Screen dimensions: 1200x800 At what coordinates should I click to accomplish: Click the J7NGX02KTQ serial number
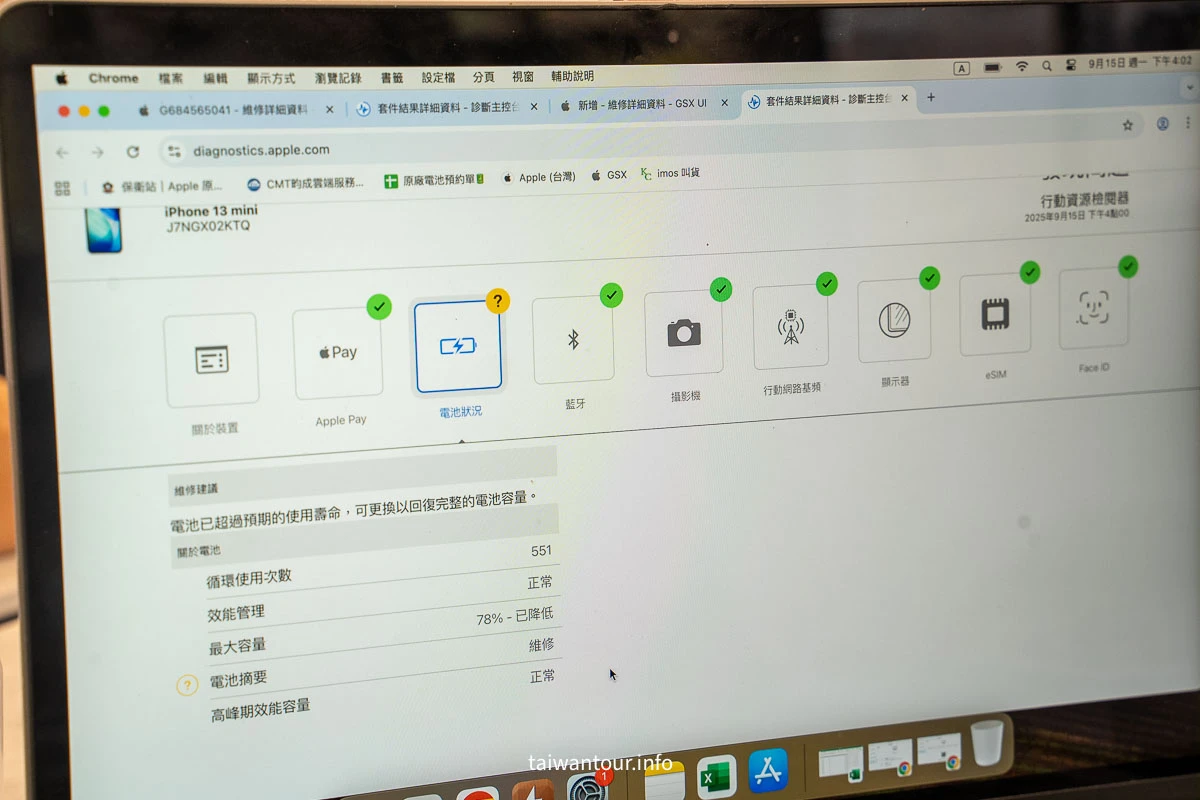tap(207, 226)
